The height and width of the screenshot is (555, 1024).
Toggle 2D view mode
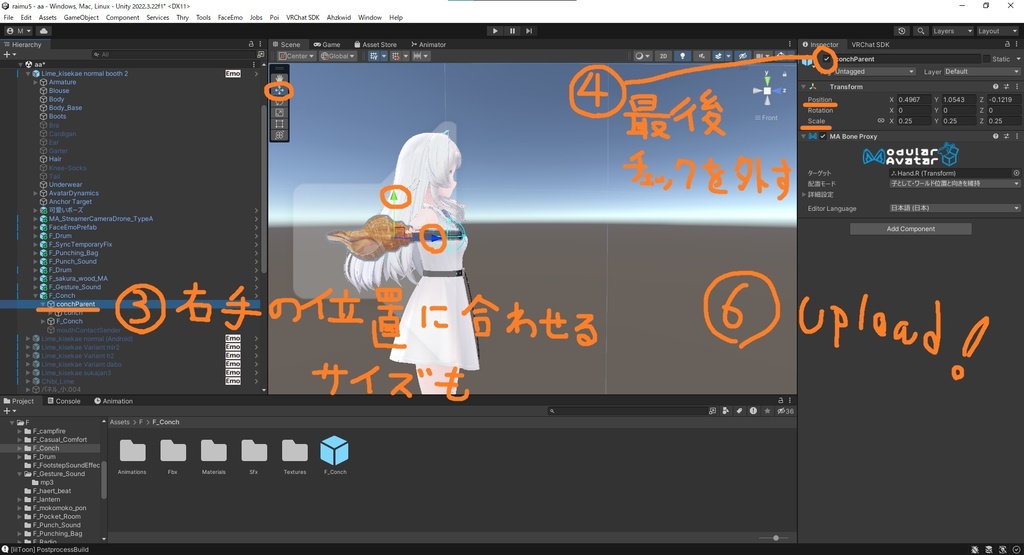pyautogui.click(x=663, y=56)
